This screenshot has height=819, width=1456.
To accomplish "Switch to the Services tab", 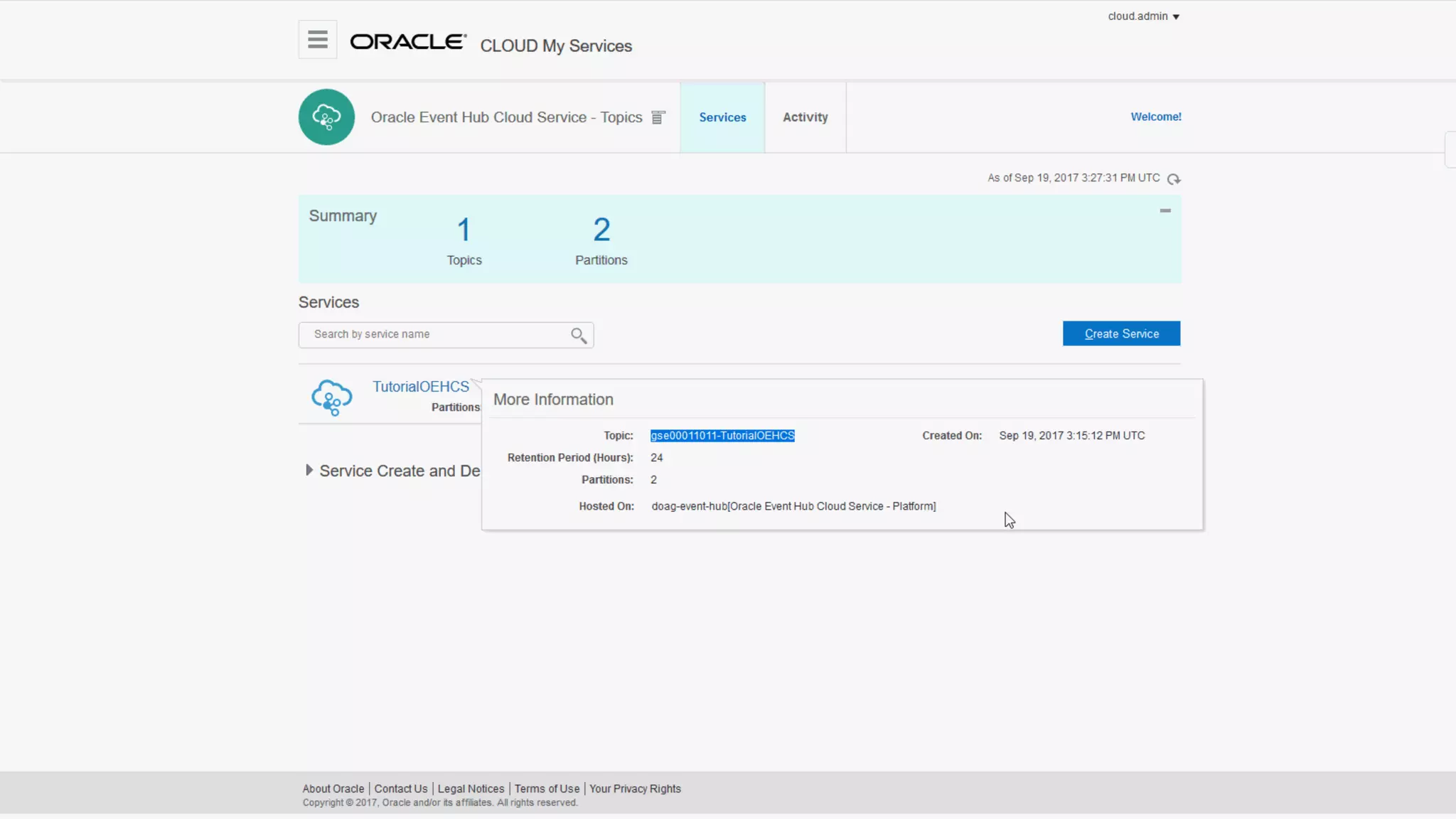I will (722, 117).
